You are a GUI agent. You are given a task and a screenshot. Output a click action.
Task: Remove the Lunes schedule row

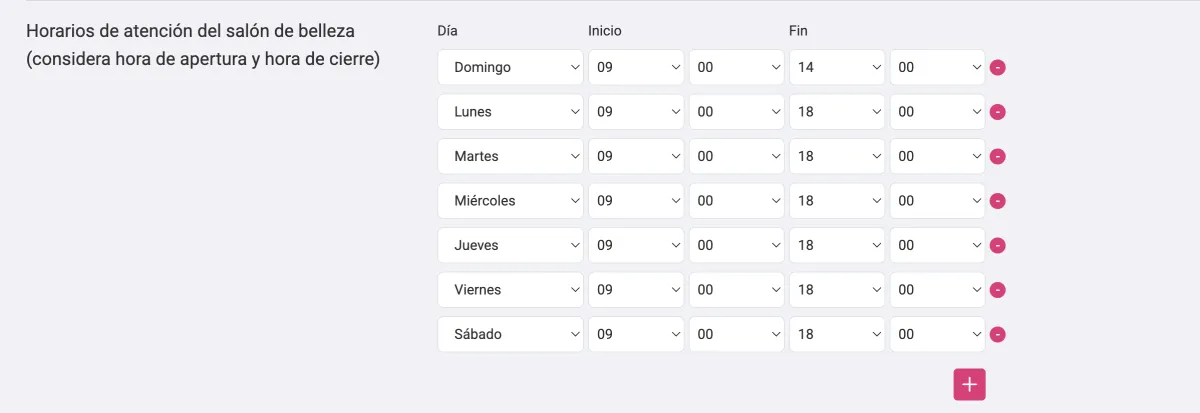[x=997, y=112]
